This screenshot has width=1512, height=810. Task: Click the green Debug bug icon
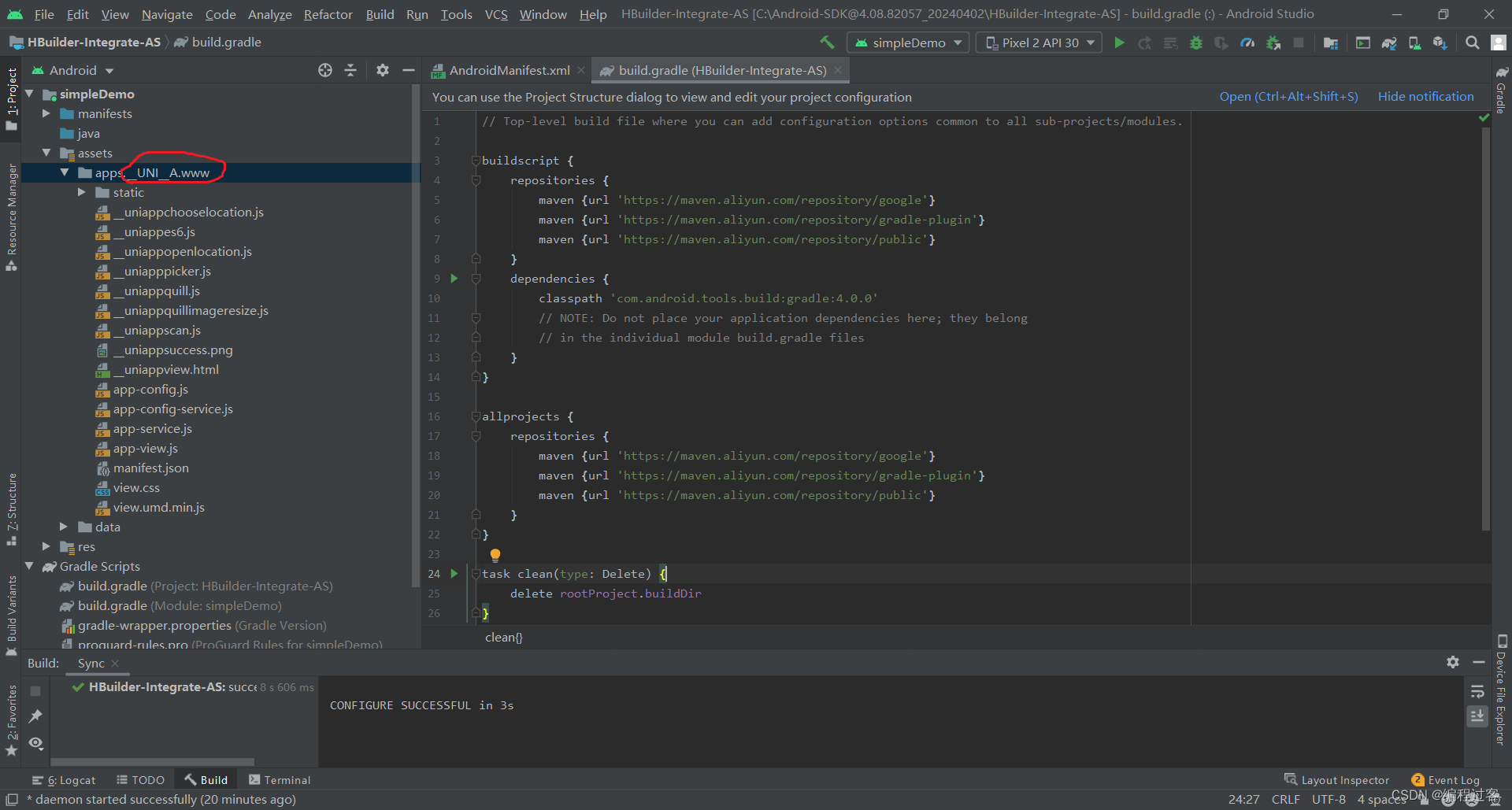click(1195, 43)
